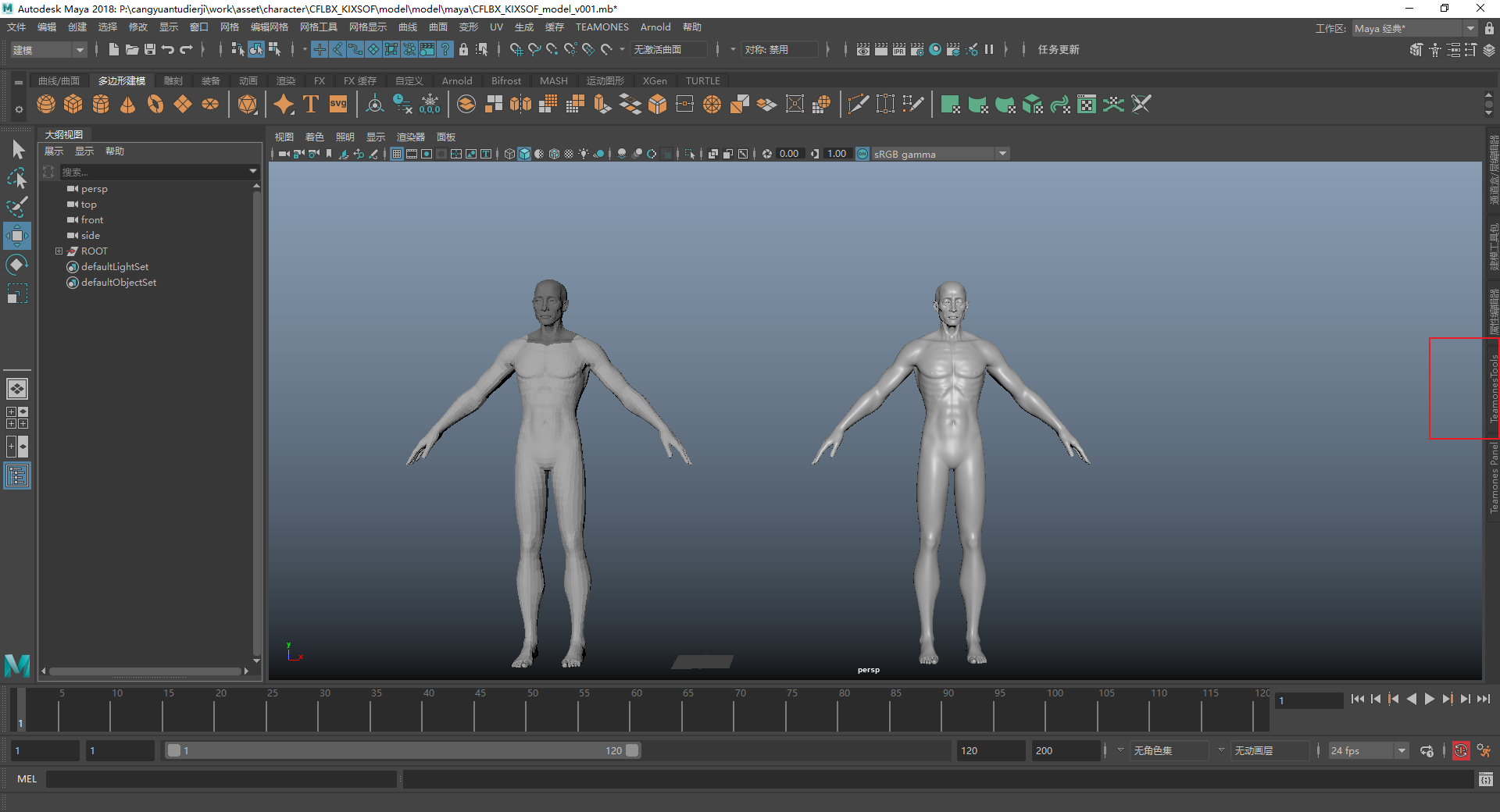Image resolution: width=1500 pixels, height=812 pixels.
Task: Toggle the Outliner layout button in sidebar
Action: coord(17,475)
